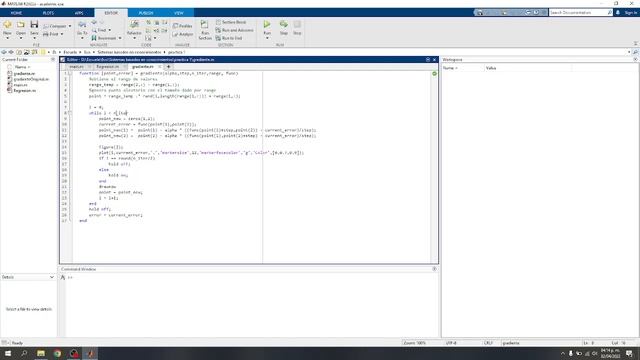640x360 pixels.
Task: Close the gradiente.m editor tab
Action: pos(160,67)
